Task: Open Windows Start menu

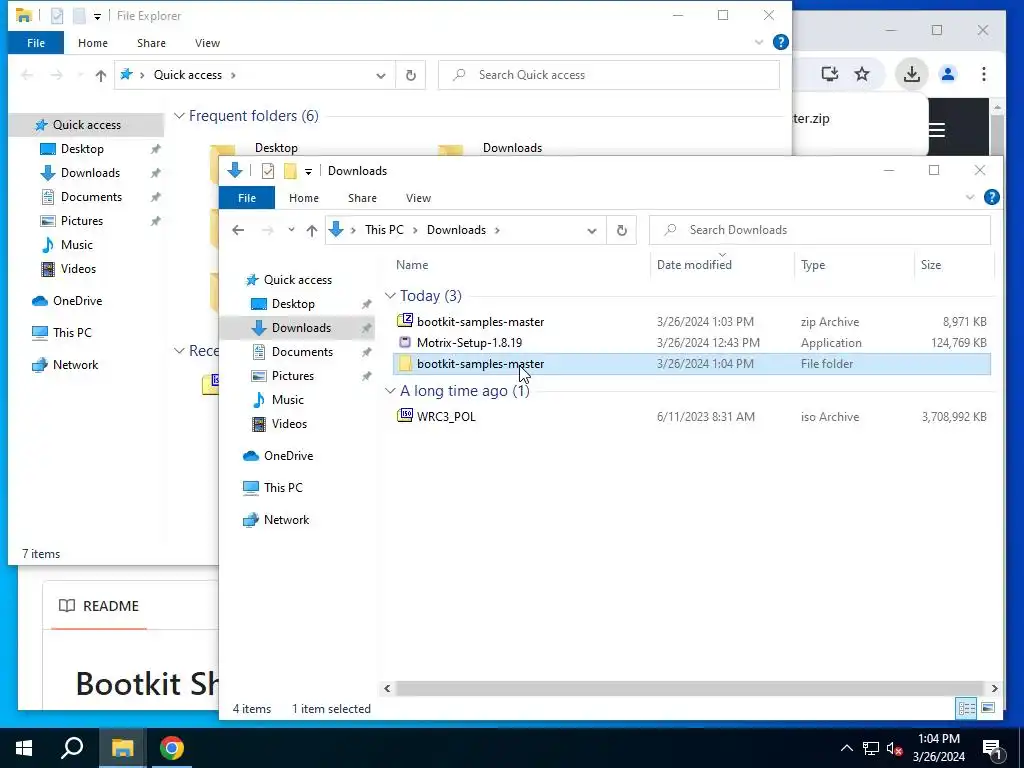Action: point(24,748)
